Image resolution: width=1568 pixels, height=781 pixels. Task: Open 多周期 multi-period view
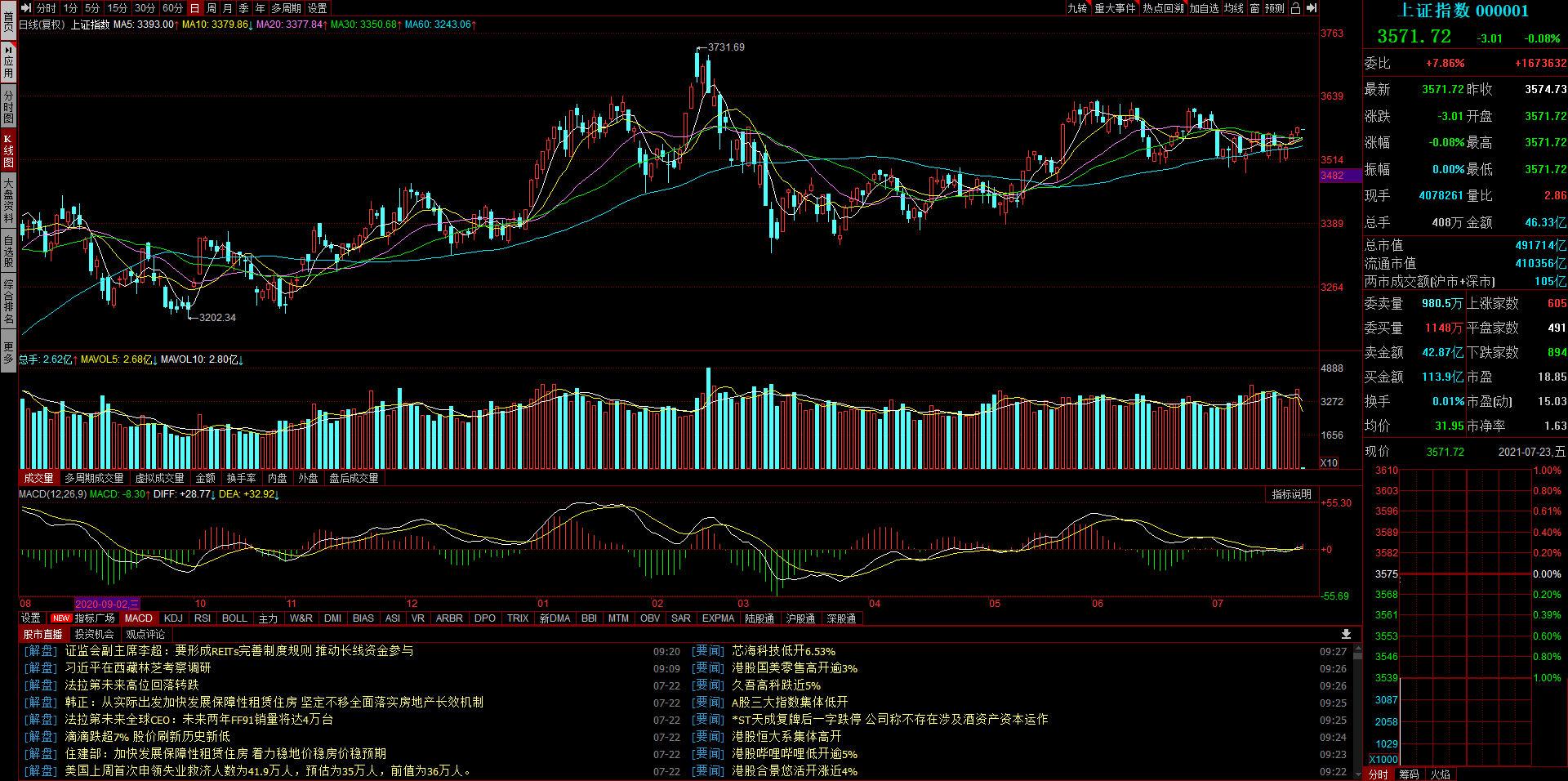pyautogui.click(x=286, y=8)
